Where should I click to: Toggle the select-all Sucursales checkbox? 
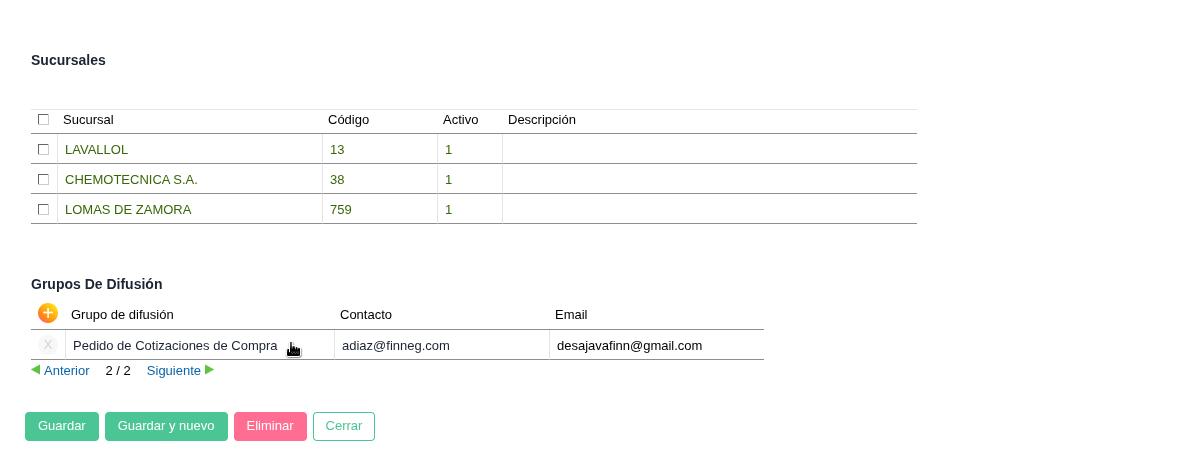(43, 120)
